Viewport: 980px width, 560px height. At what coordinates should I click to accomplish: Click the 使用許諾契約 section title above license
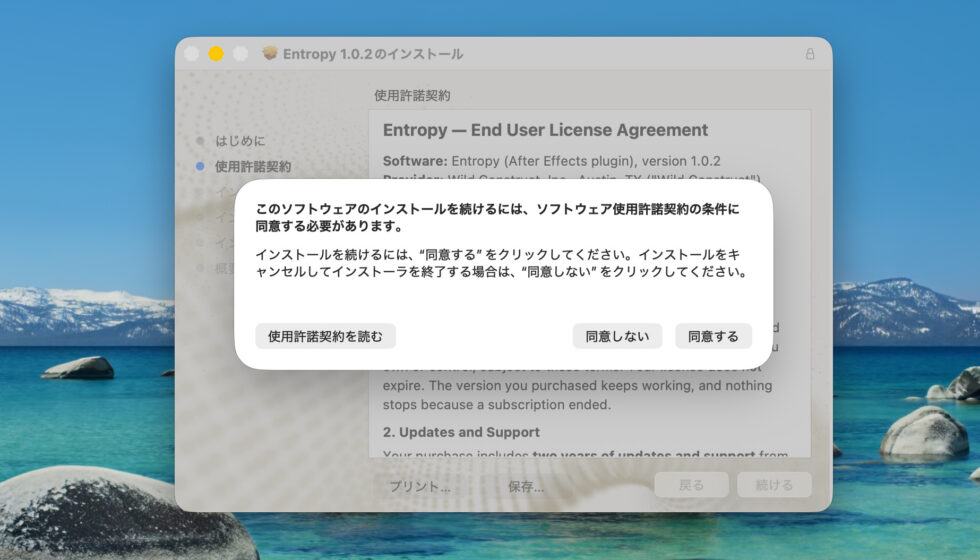point(412,96)
